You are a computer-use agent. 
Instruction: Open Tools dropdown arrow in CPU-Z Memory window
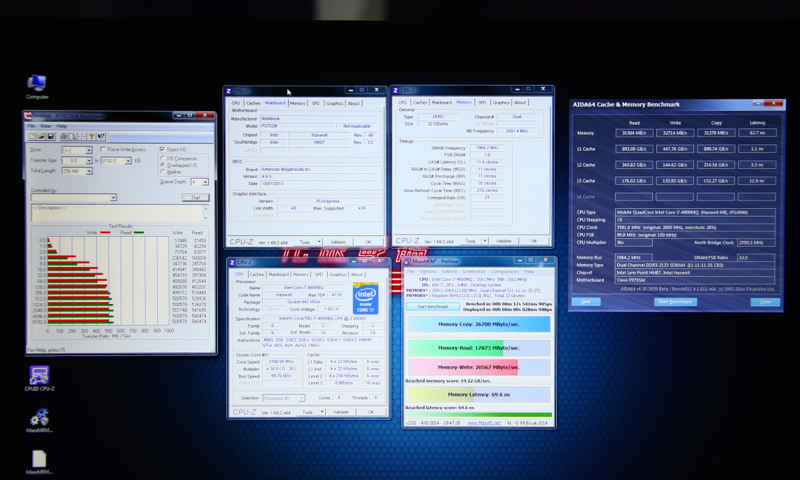[x=485, y=241]
